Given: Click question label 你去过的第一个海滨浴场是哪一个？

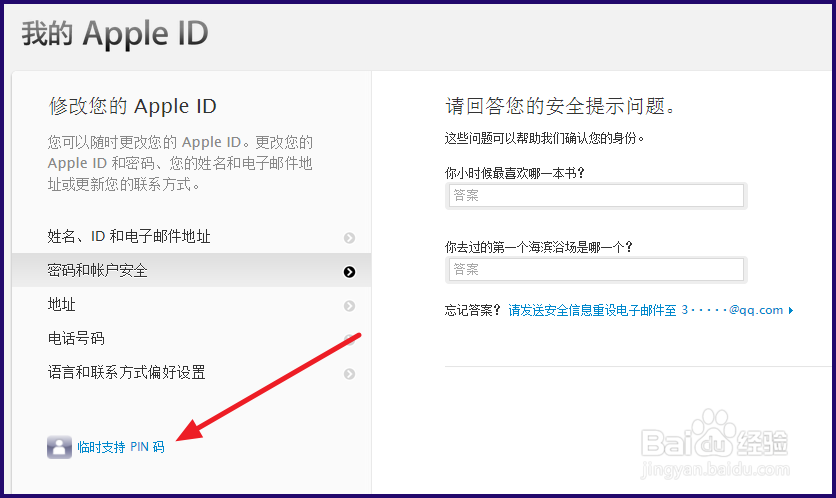Looking at the screenshot, I should [x=539, y=247].
